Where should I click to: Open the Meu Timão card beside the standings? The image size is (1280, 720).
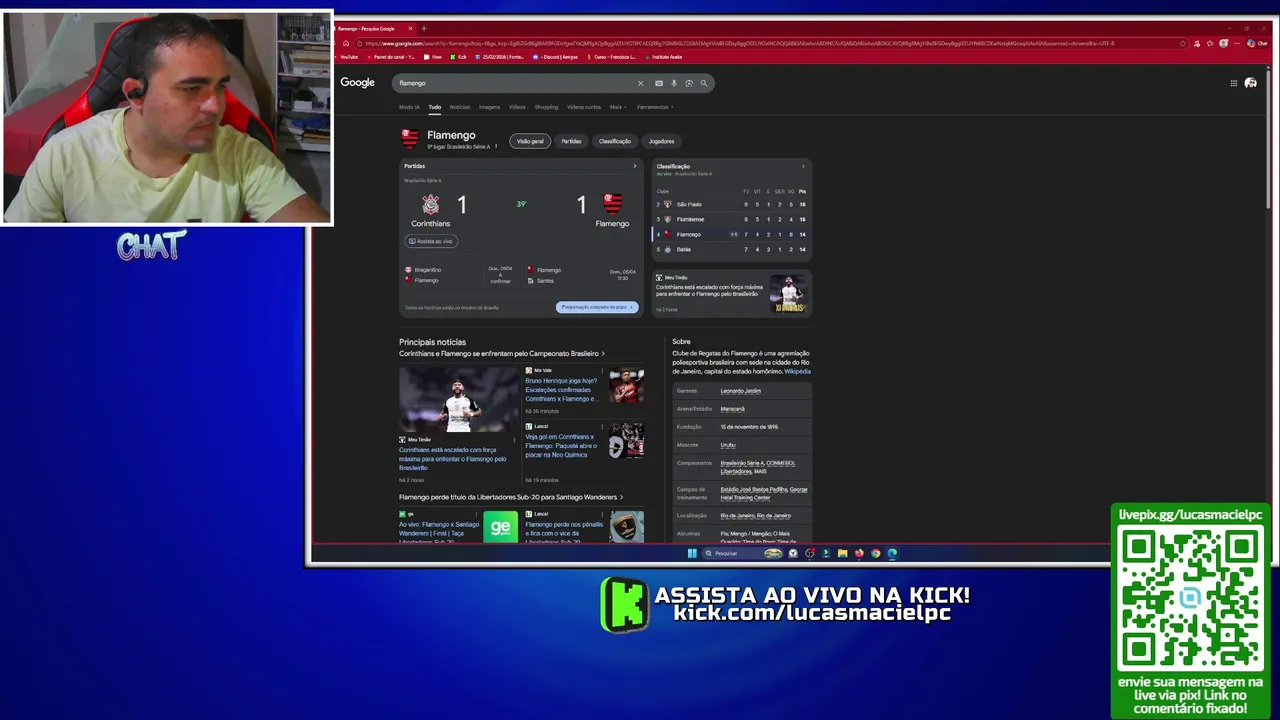[732, 293]
